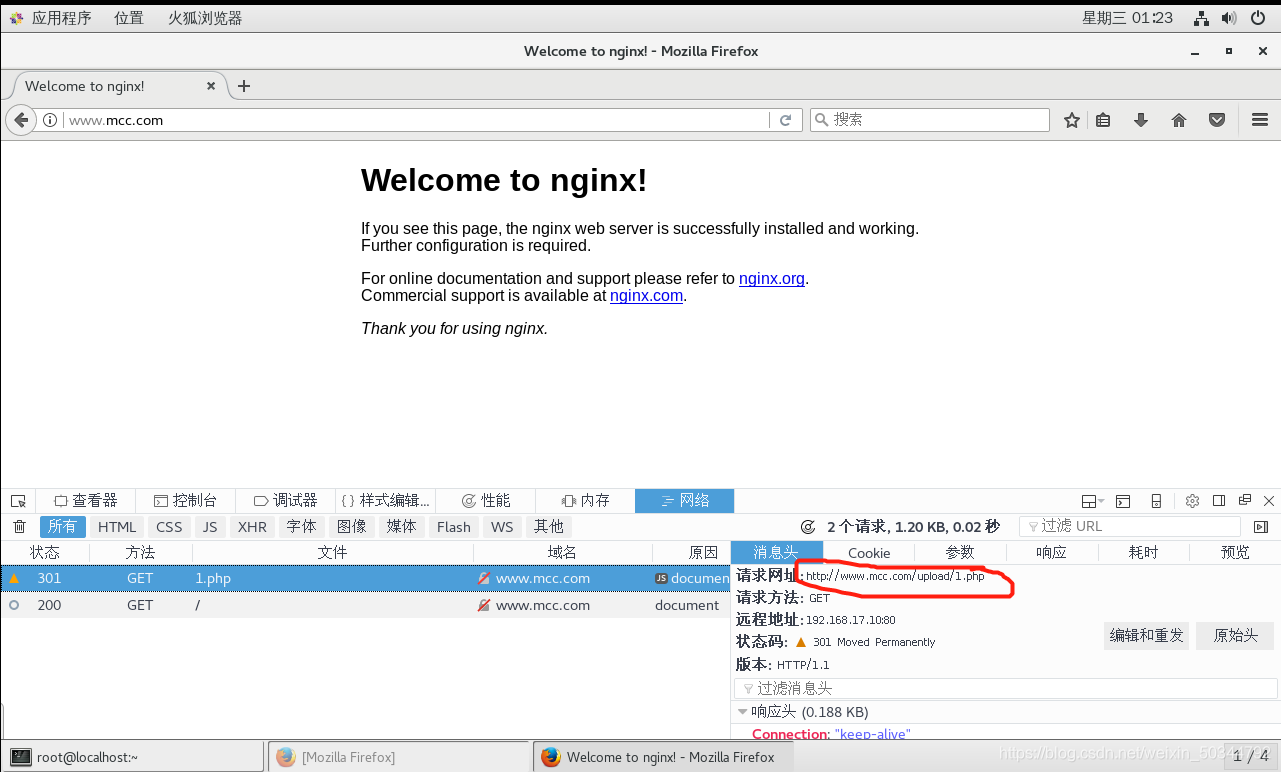The width and height of the screenshot is (1281, 772).
Task: Clear network requests with the trash icon
Action: pyautogui.click(x=19, y=527)
